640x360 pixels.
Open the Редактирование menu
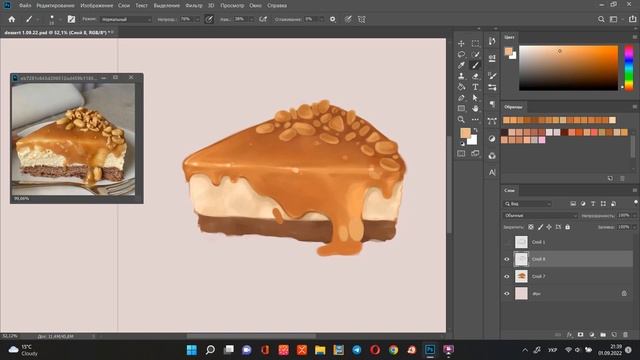tap(56, 6)
